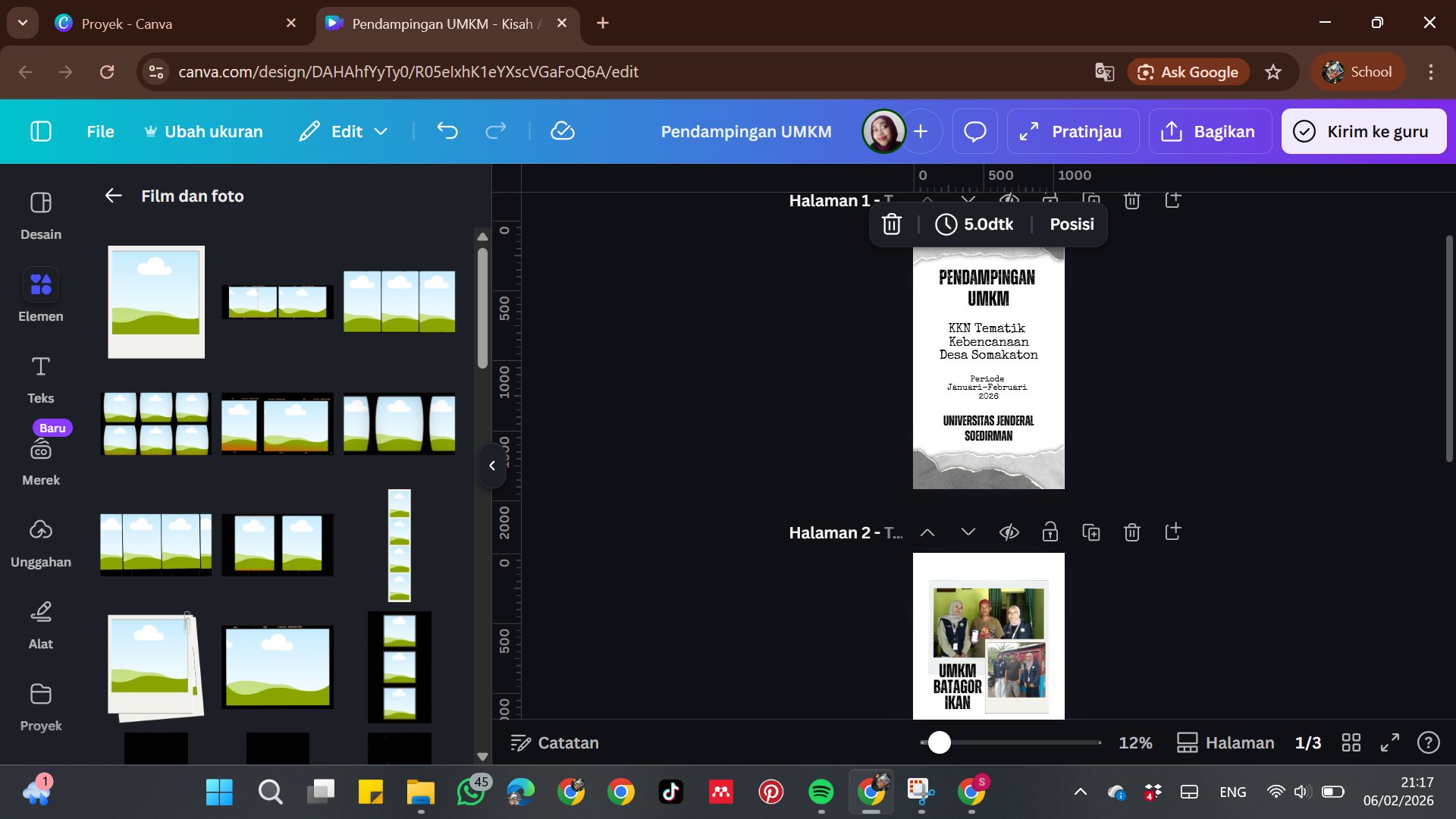Image resolution: width=1456 pixels, height=819 pixels.
Task: Move Halaman 2 up with the chevron
Action: [x=927, y=532]
